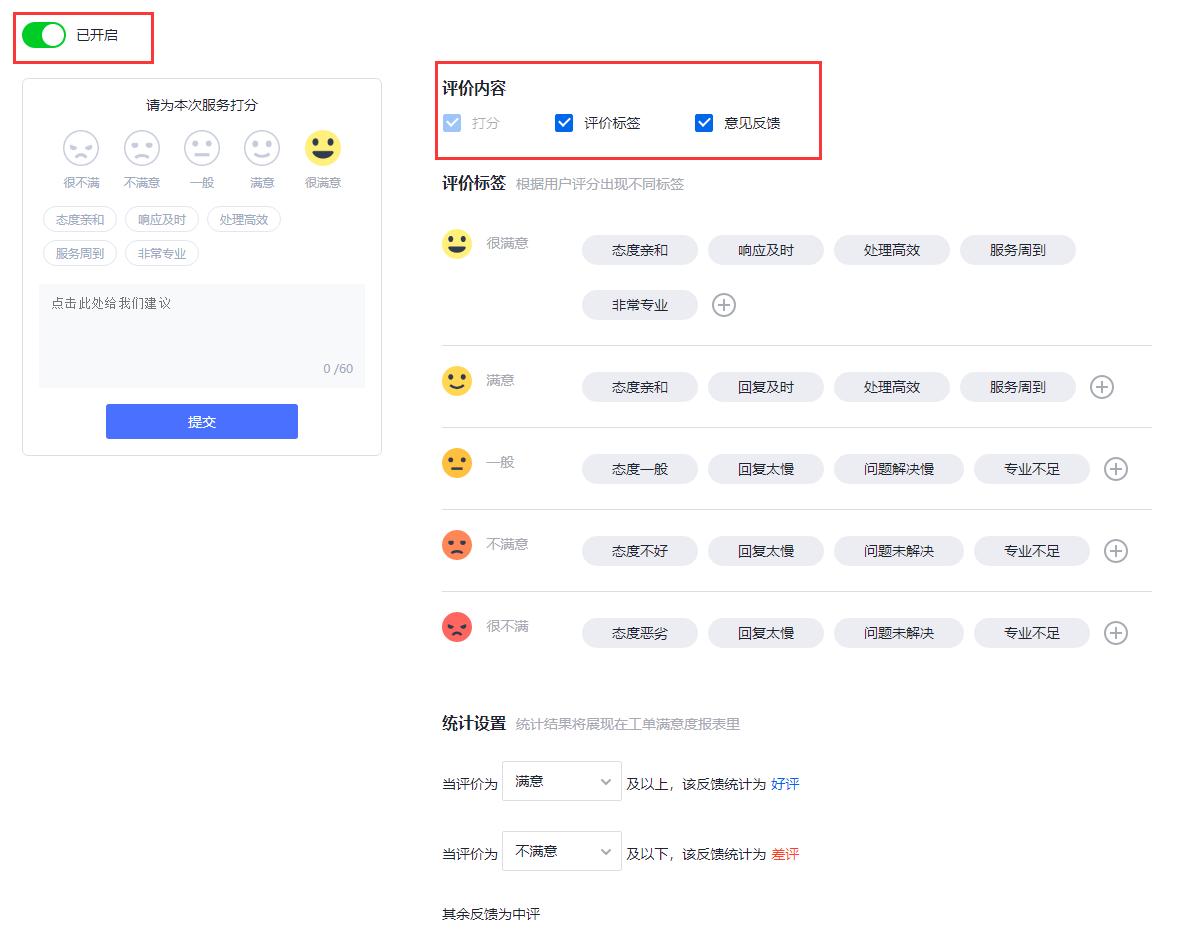Image resolution: width=1197 pixels, height=931 pixels.
Task: Select the 不满意 emoji face in the preview
Action: [141, 147]
